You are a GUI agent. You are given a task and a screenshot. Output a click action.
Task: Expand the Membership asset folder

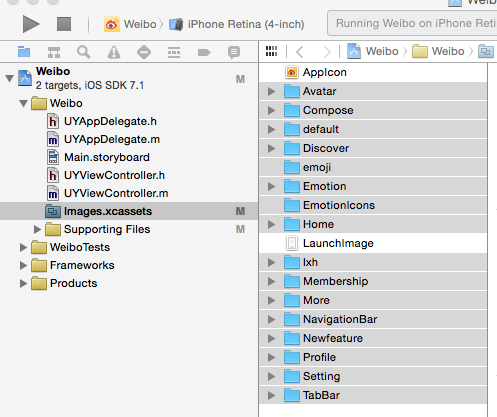tap(272, 282)
